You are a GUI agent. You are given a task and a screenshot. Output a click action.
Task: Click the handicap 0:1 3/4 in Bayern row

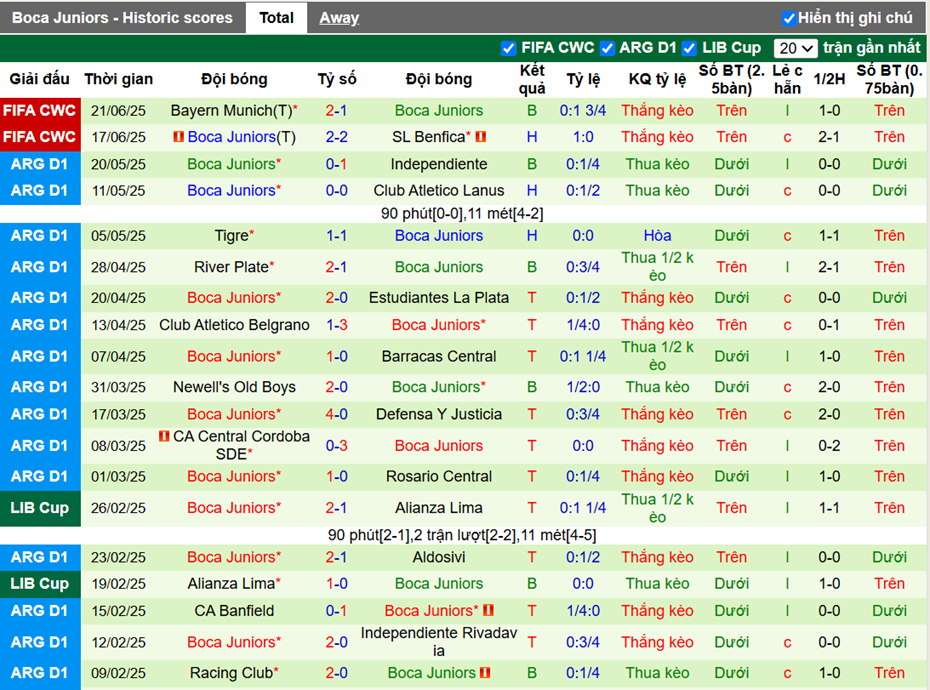(582, 110)
